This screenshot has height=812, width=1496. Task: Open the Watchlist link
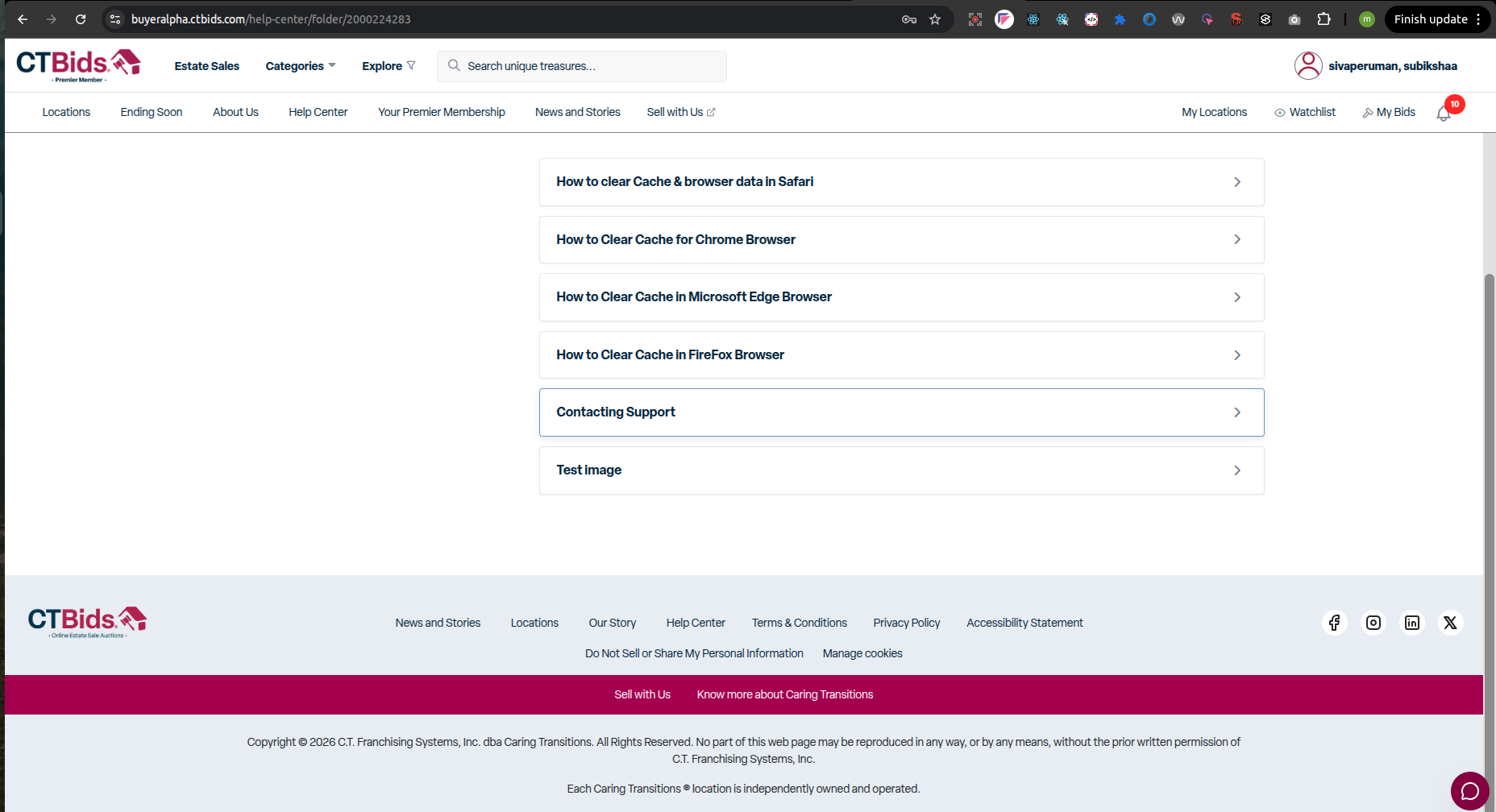(1305, 112)
